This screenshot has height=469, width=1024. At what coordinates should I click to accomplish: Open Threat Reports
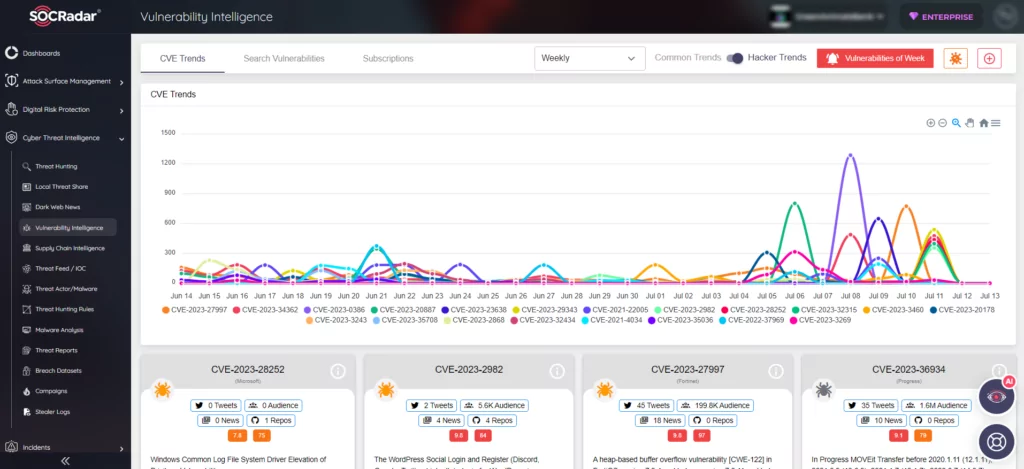click(x=56, y=350)
